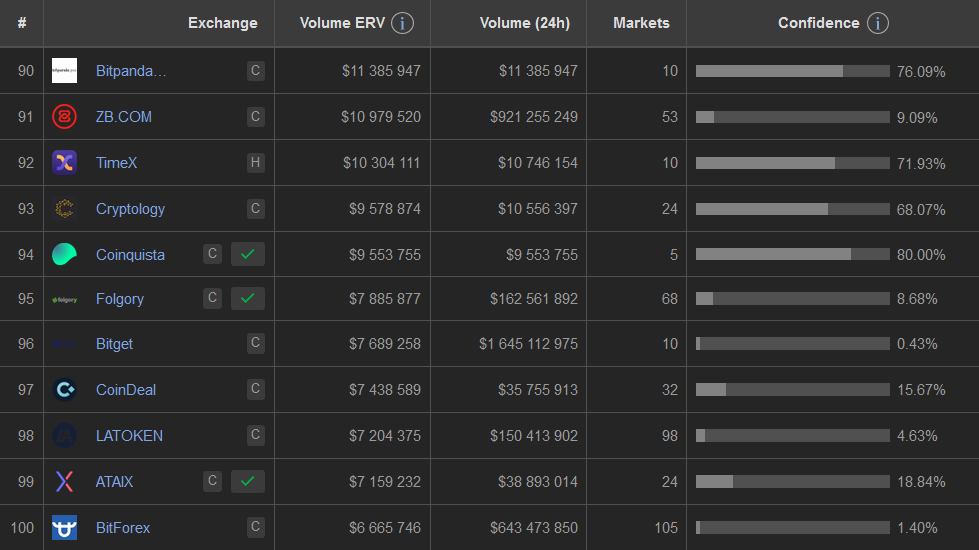
Task: Click the Cryptology logo icon
Action: 64,209
